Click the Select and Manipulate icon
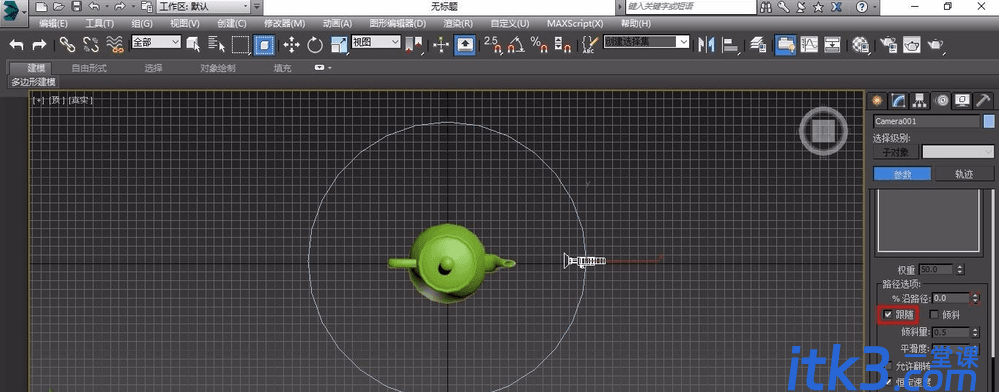Screen dimensions: 999x392 [441, 44]
